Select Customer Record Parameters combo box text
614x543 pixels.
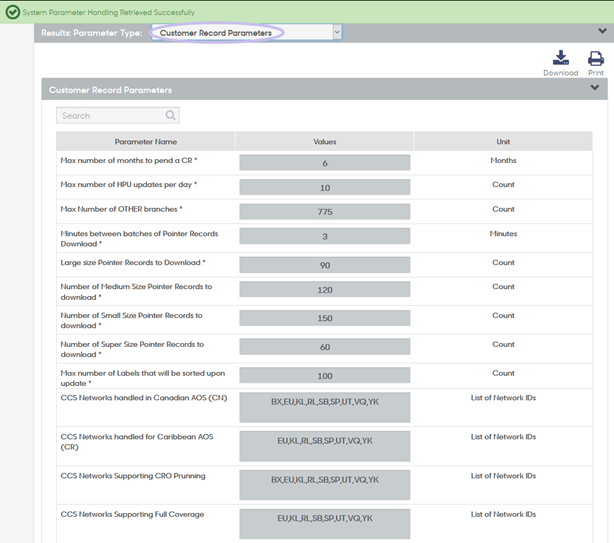pos(215,33)
